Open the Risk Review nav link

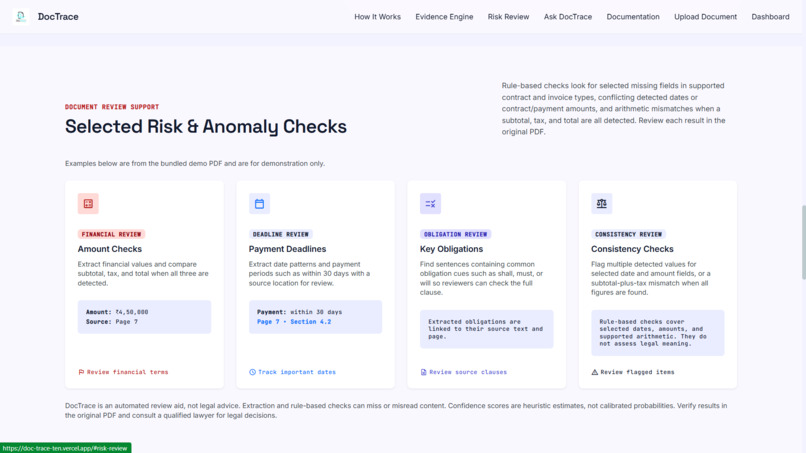508,16
